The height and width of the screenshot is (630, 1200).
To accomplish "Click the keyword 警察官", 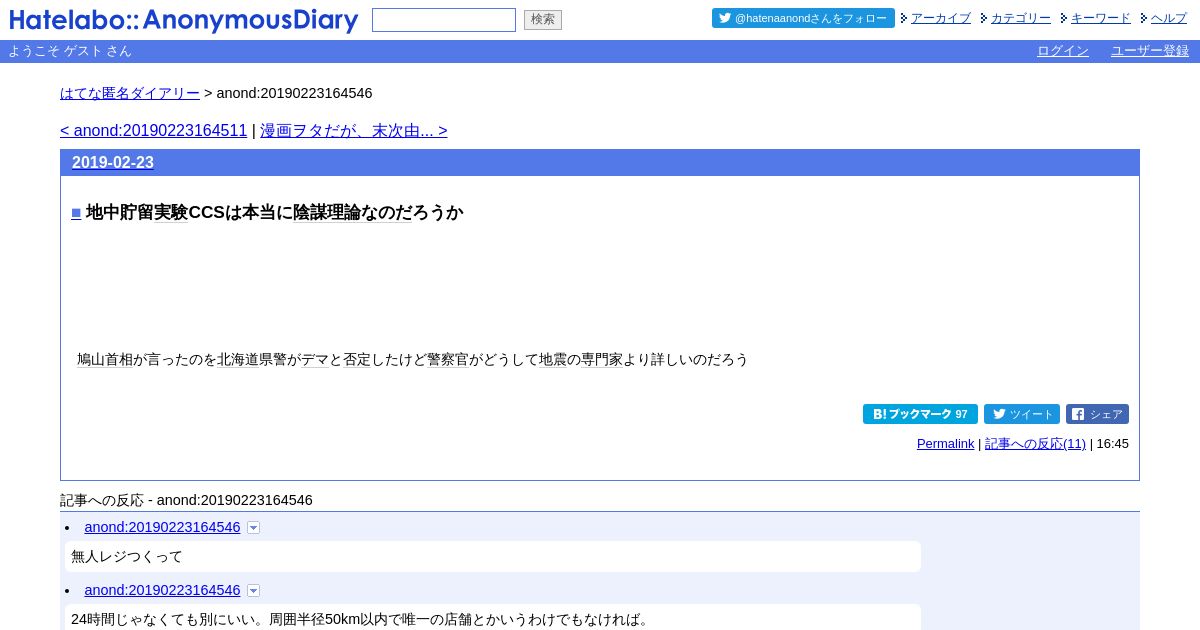I will pos(448,359).
